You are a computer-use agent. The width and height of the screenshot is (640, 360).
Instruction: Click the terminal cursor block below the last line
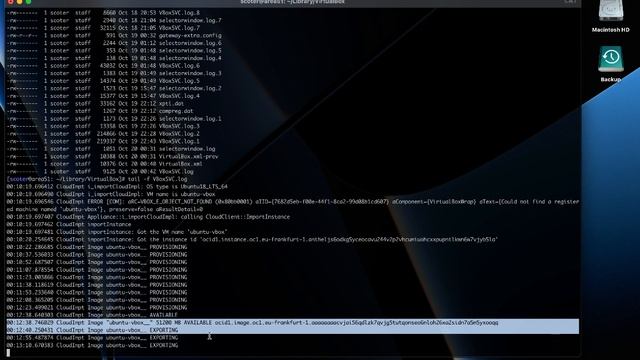coord(8,353)
